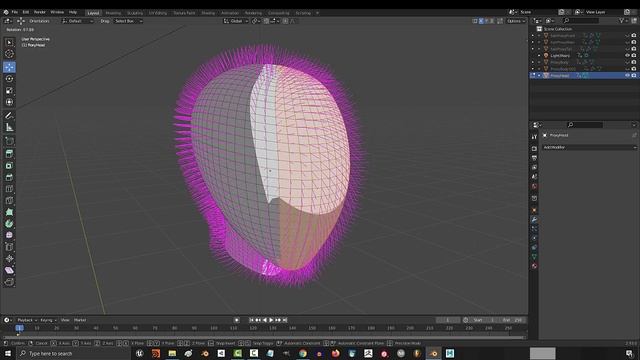640x360 pixels.
Task: Click the End frame field
Action: pyautogui.click(x=512, y=320)
